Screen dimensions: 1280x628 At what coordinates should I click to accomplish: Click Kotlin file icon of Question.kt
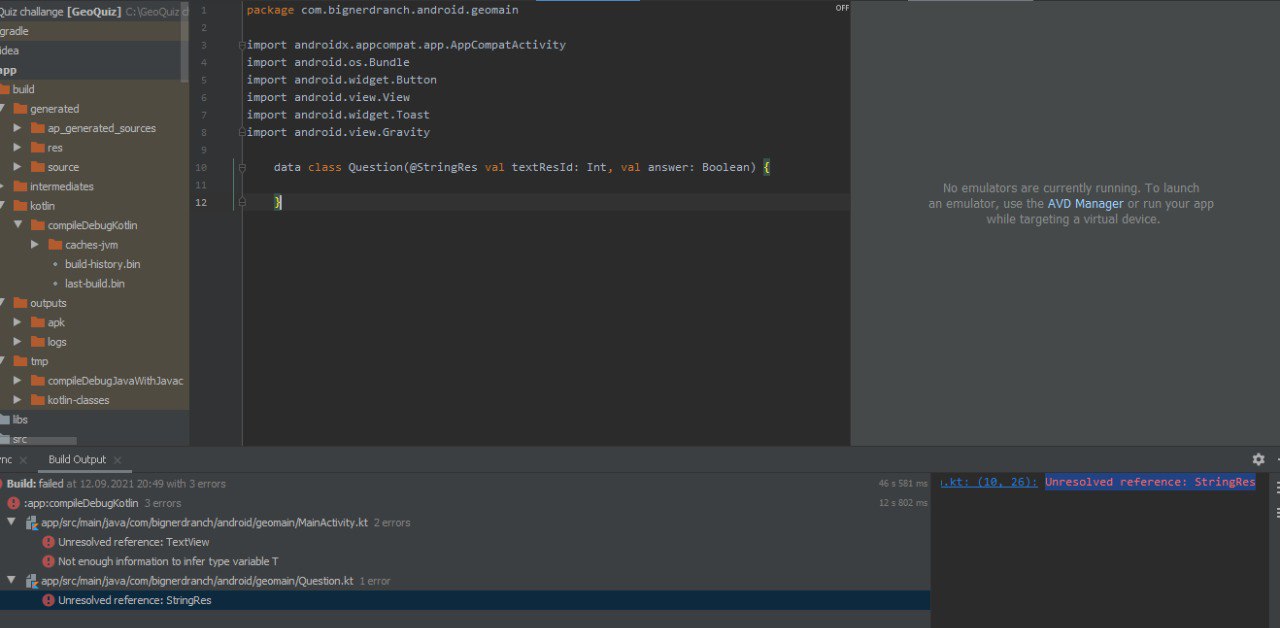31,581
